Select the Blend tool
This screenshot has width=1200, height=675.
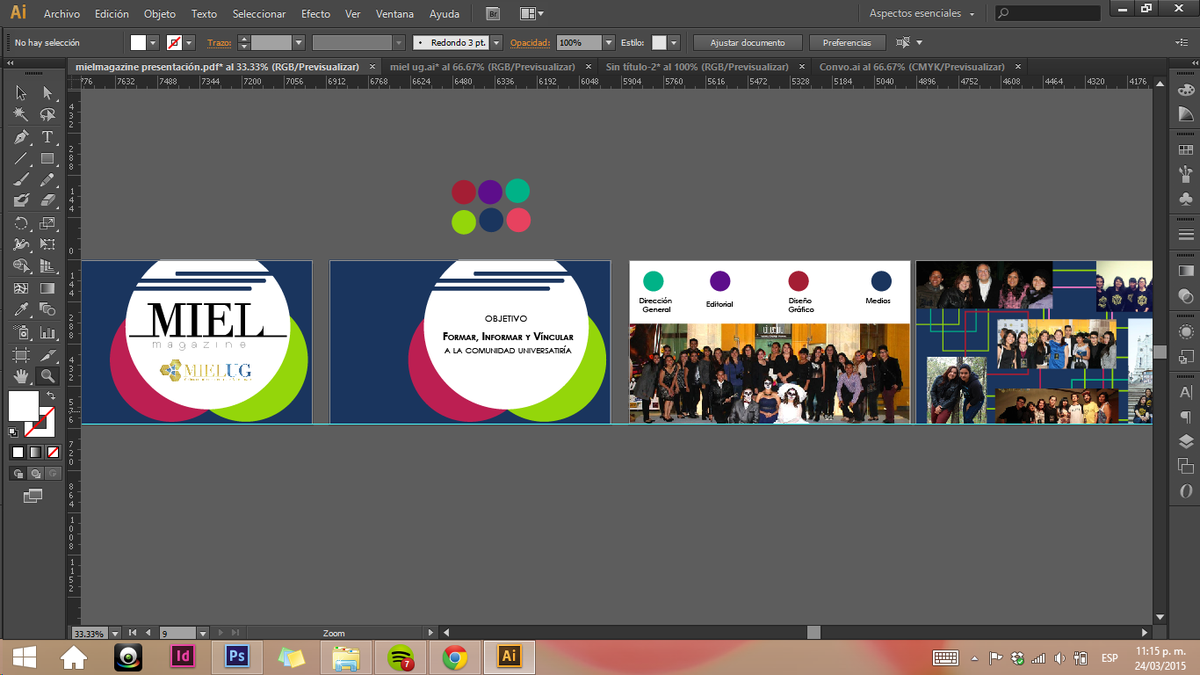(x=47, y=310)
